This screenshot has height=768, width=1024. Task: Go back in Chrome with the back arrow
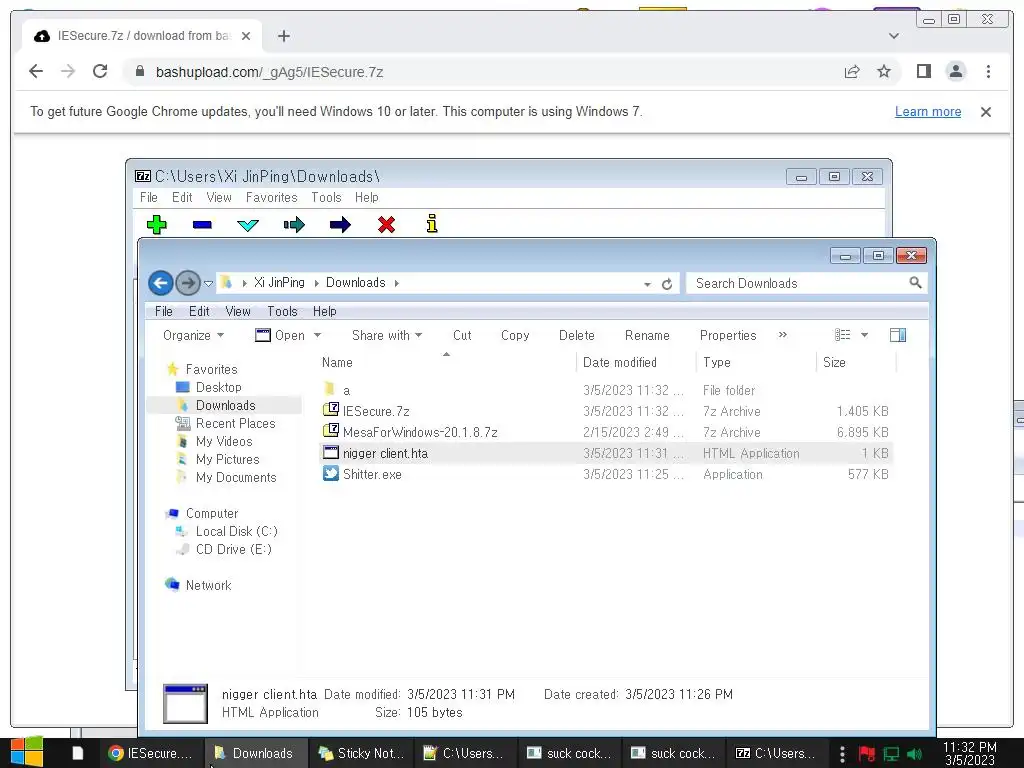pyautogui.click(x=36, y=71)
